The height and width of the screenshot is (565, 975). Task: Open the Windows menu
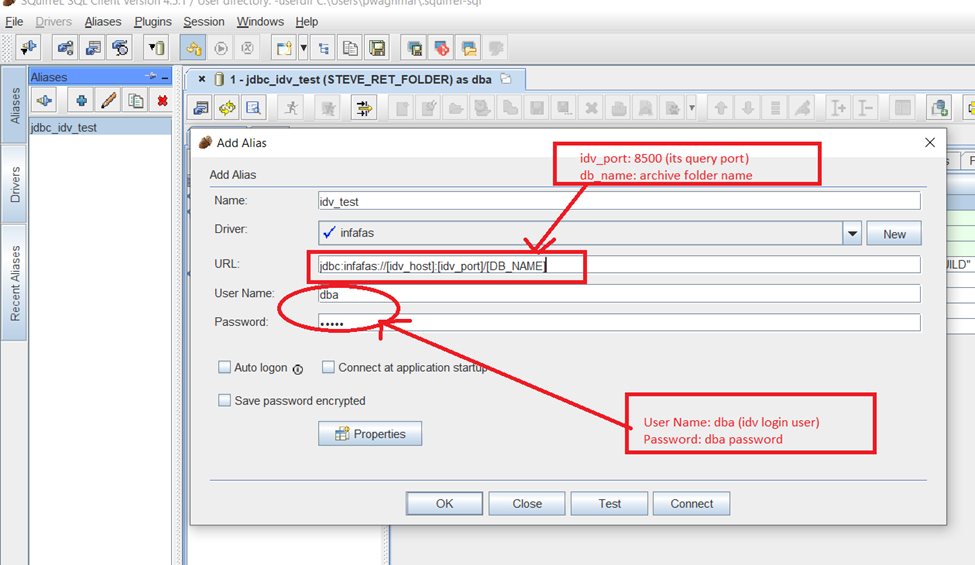(x=260, y=22)
